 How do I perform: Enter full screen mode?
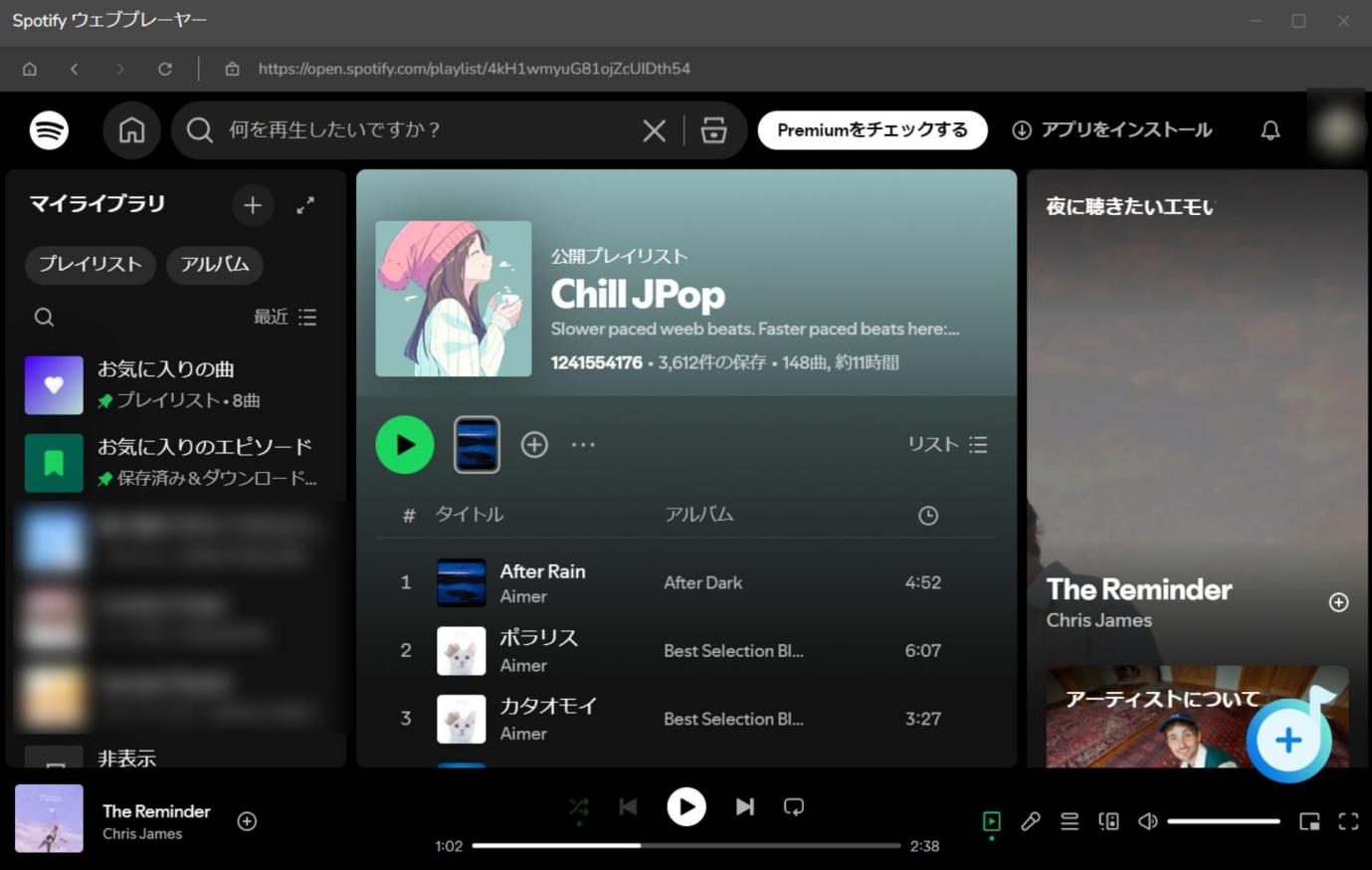pos(1348,821)
